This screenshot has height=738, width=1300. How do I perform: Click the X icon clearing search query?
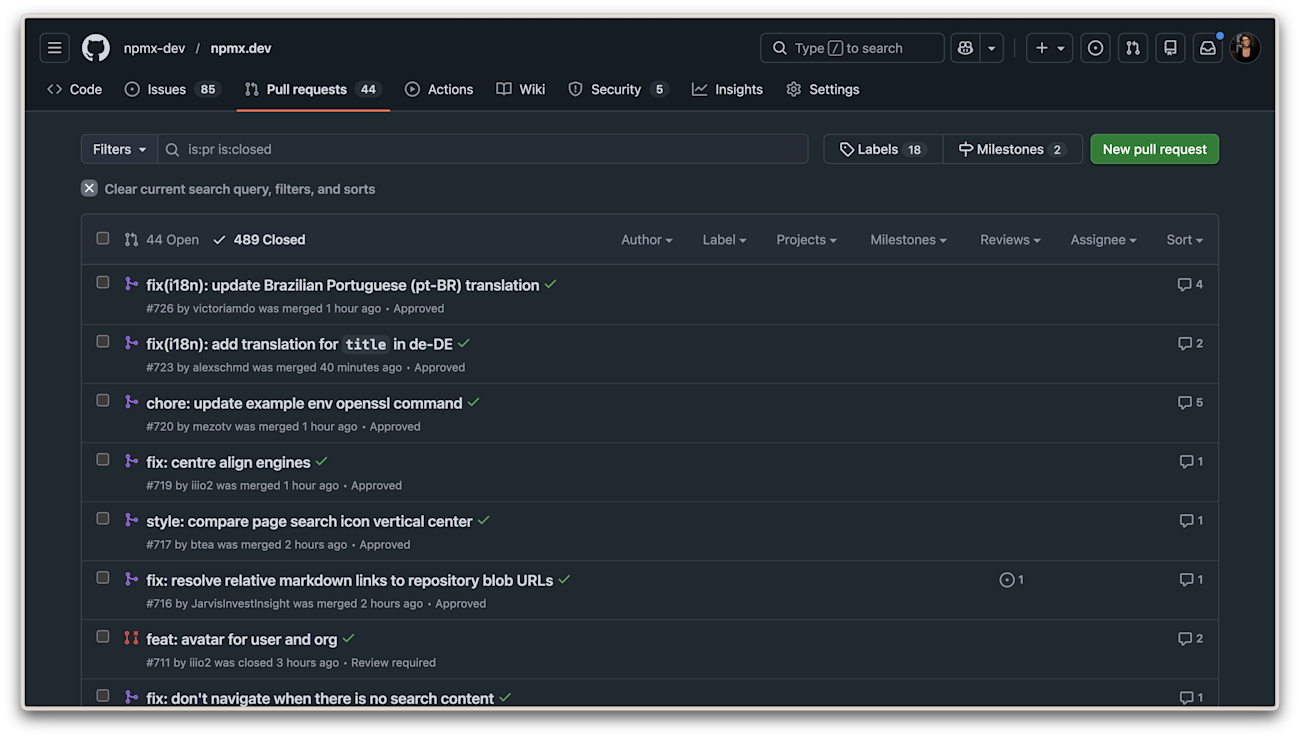pos(89,188)
